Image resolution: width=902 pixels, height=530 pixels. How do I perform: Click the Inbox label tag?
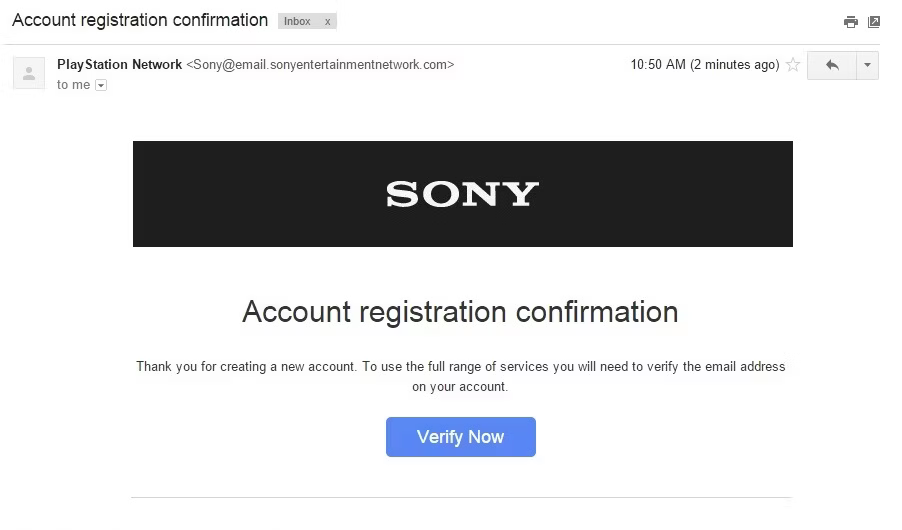[298, 21]
